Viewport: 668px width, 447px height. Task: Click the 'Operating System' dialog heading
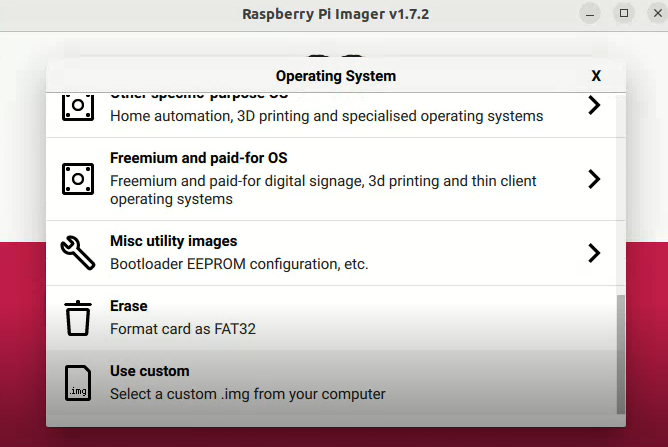tap(336, 76)
